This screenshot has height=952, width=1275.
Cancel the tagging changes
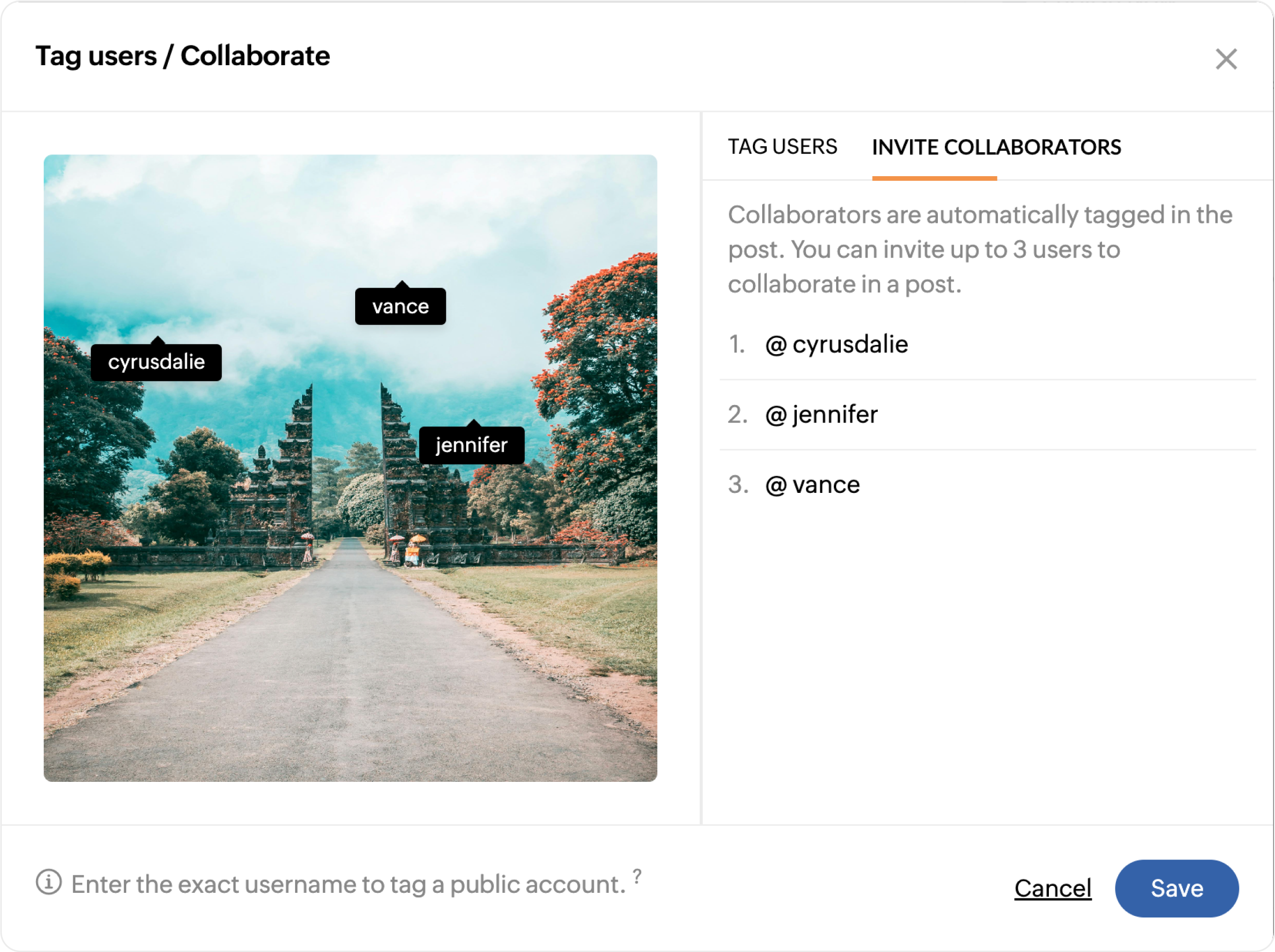(1053, 889)
